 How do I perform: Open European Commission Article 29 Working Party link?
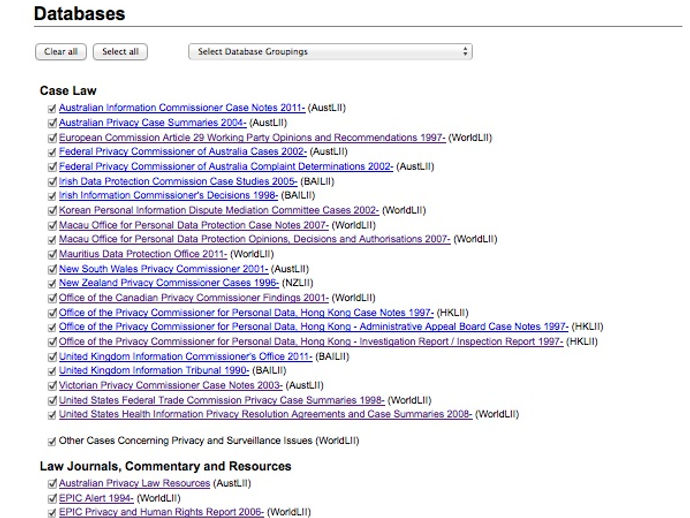252,137
